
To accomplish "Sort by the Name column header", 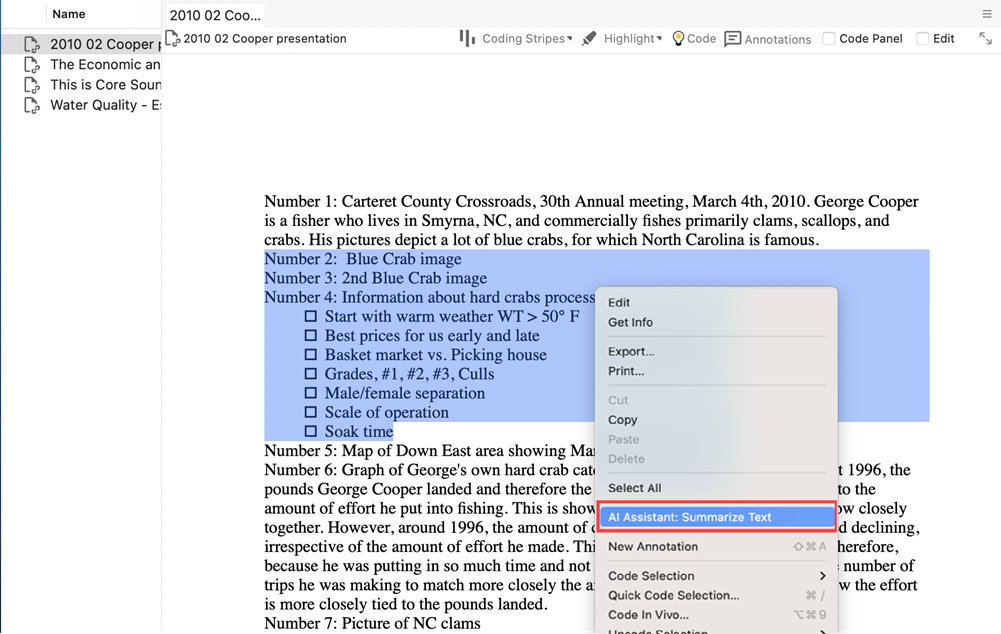I will coord(68,14).
